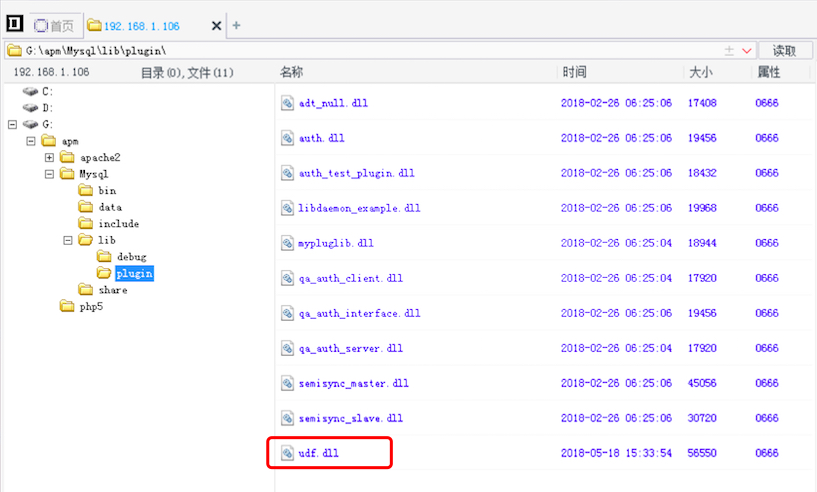Viewport: 817px width, 492px height.
Task: Select the C: drive
Action: pyautogui.click(x=38, y=92)
